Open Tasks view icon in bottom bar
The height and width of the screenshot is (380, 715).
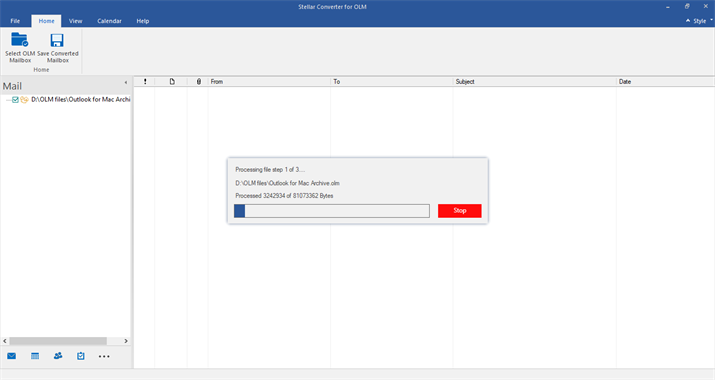point(81,356)
